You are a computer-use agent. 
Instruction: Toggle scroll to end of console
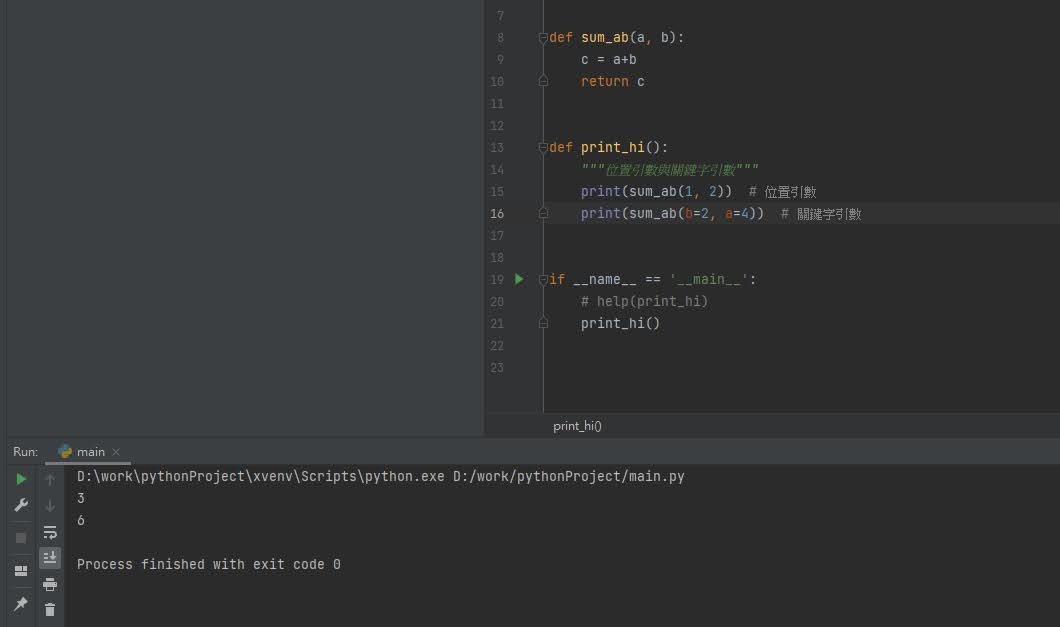click(50, 557)
